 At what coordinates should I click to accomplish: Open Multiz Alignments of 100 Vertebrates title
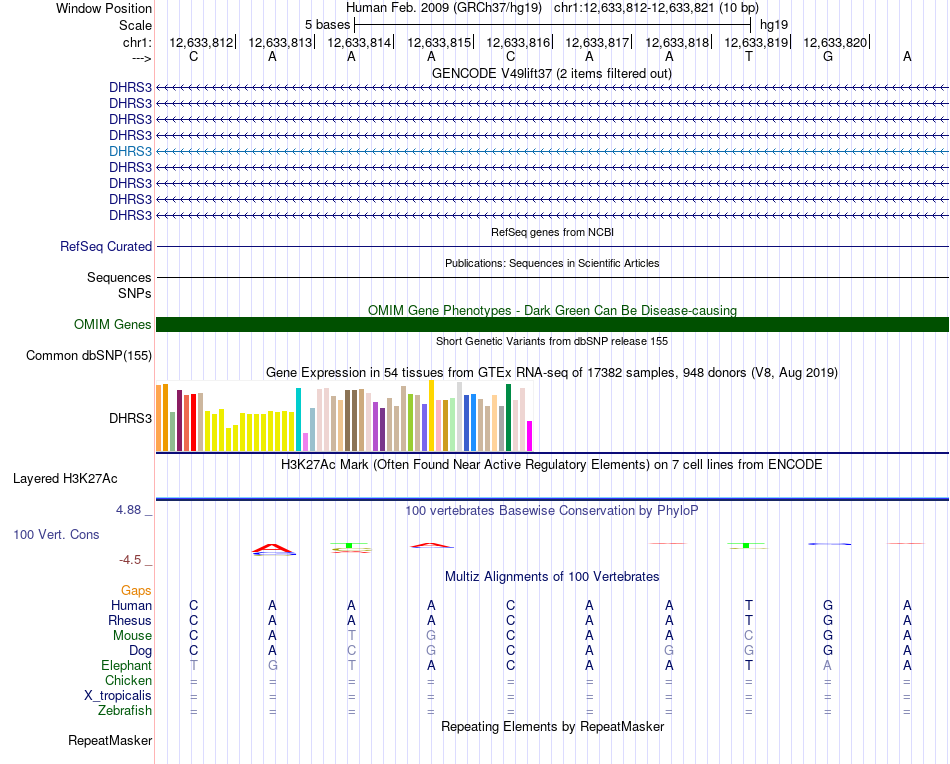[x=552, y=576]
